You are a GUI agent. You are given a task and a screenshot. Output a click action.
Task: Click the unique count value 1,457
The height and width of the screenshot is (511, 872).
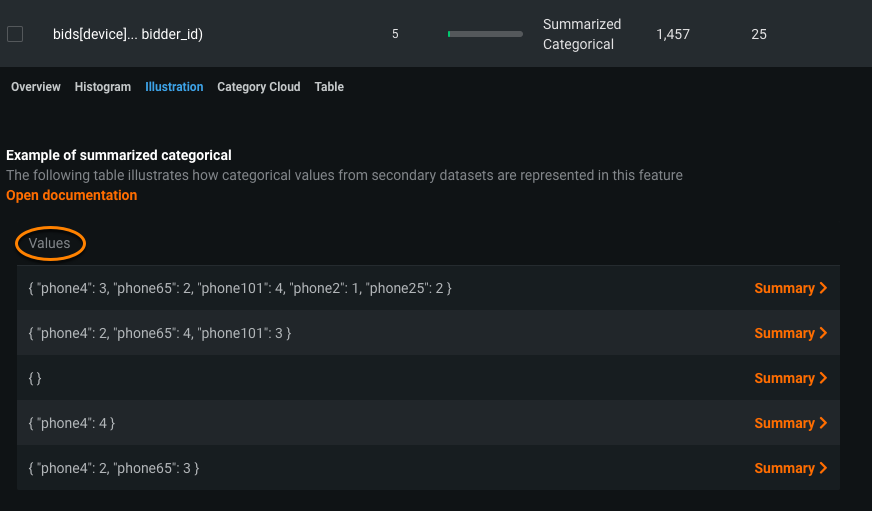673,34
